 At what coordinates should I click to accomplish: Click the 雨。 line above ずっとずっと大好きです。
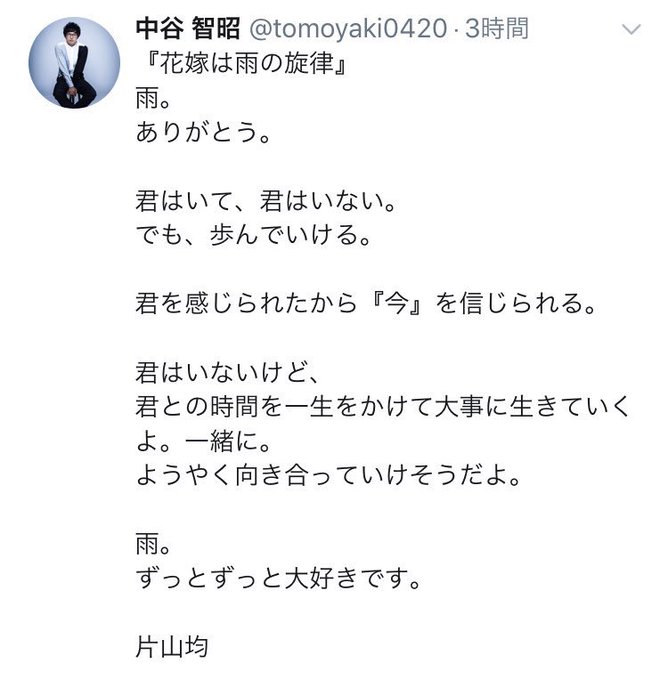pyautogui.click(x=153, y=544)
